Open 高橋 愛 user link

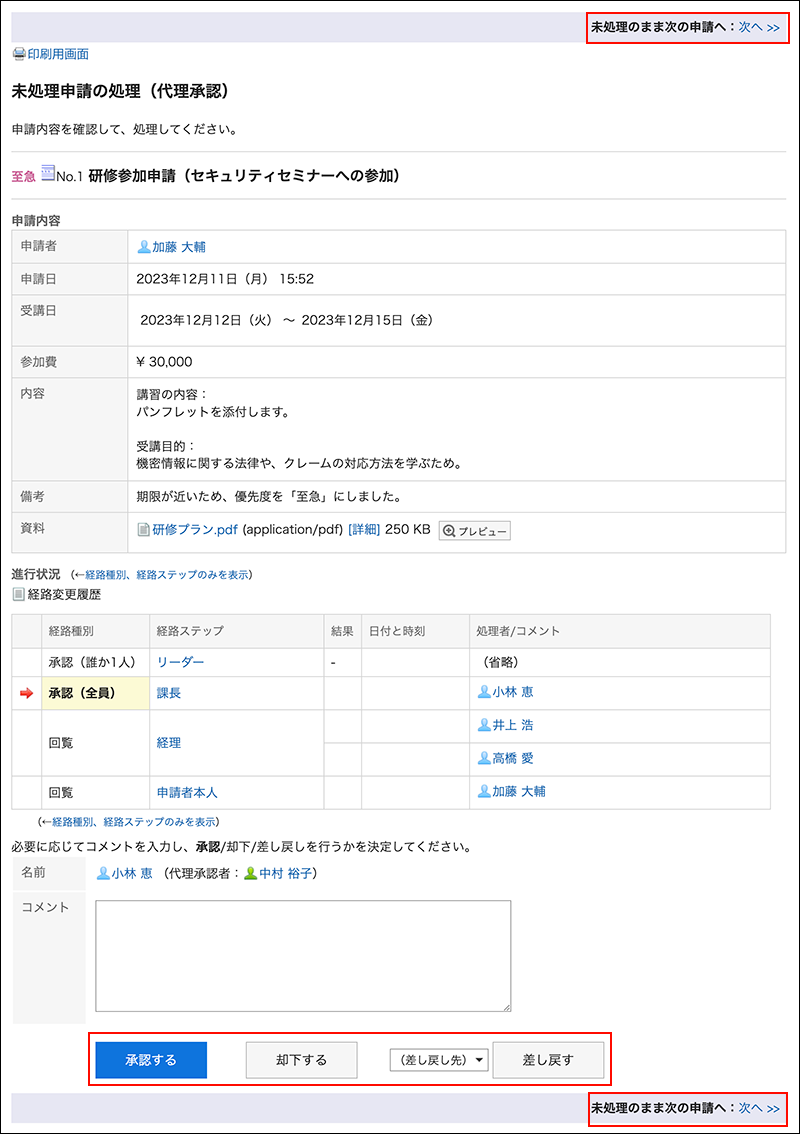tap(513, 759)
